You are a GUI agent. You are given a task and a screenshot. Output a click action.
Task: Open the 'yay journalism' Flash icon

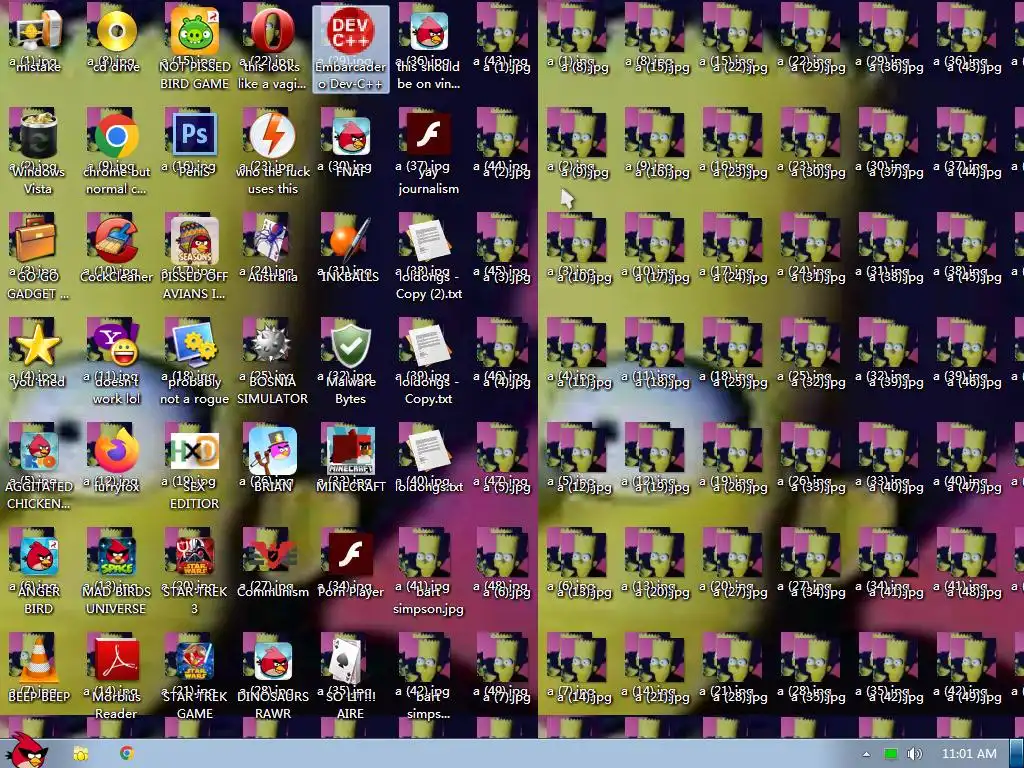pos(428,135)
